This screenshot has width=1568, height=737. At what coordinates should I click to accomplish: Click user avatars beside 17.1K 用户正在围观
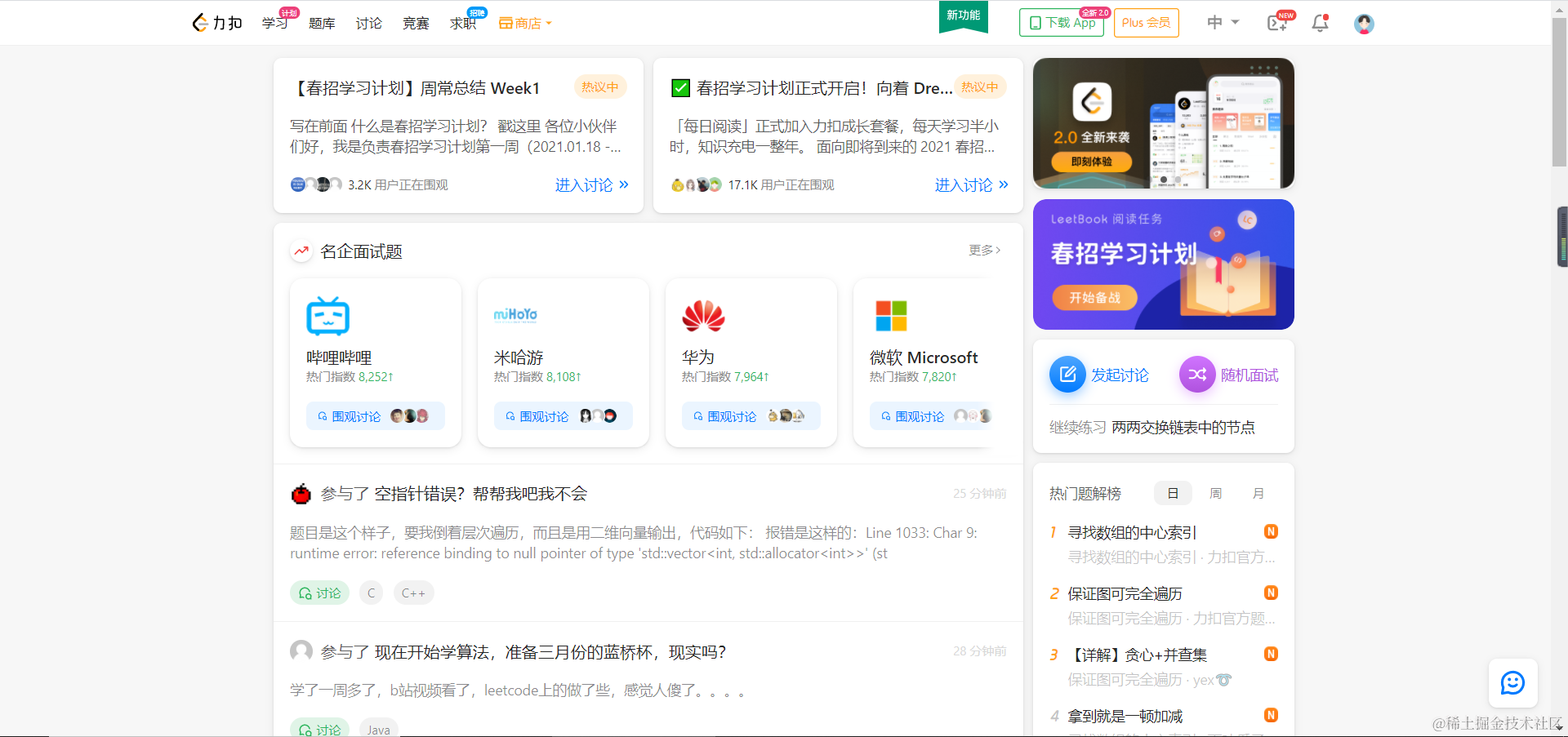click(x=696, y=184)
